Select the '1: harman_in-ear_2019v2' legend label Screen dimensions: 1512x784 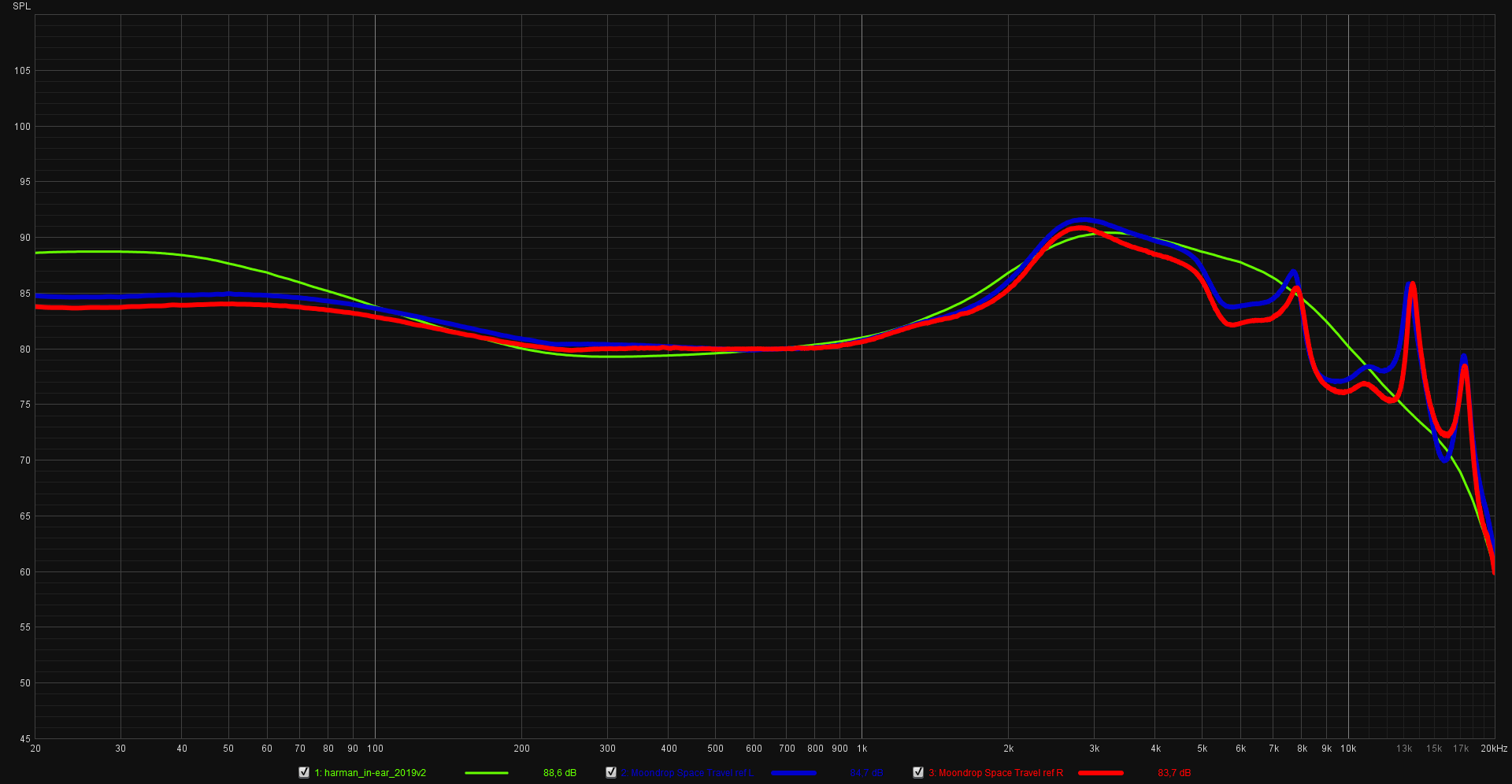tap(370, 773)
